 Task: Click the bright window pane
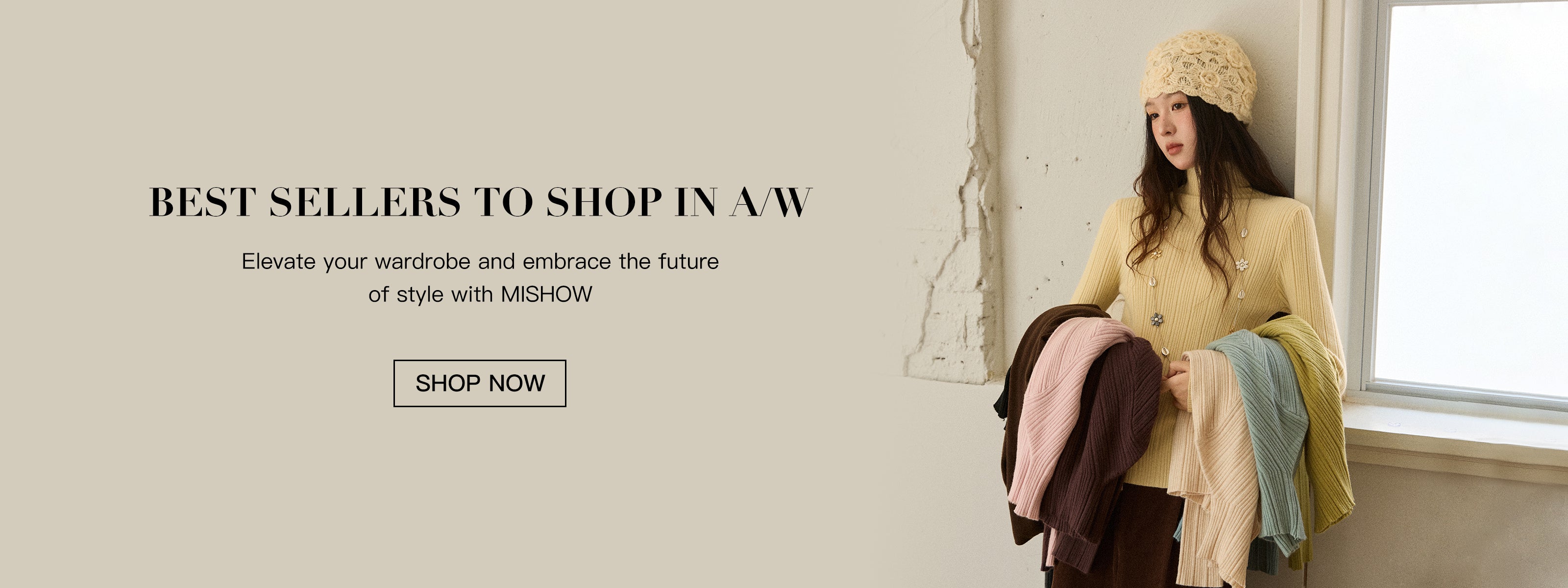click(1470, 195)
